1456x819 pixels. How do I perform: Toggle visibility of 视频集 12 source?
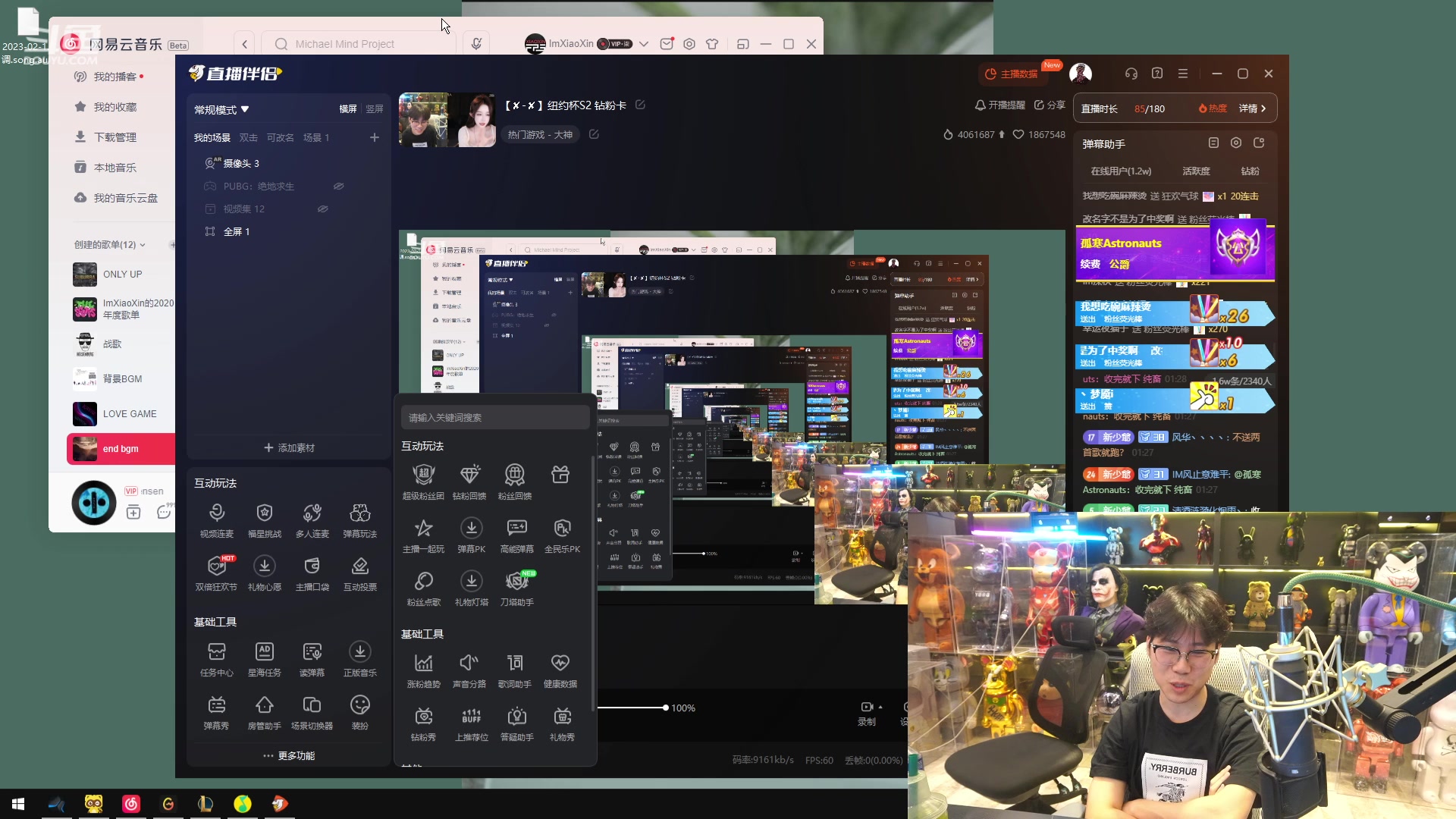click(x=322, y=209)
